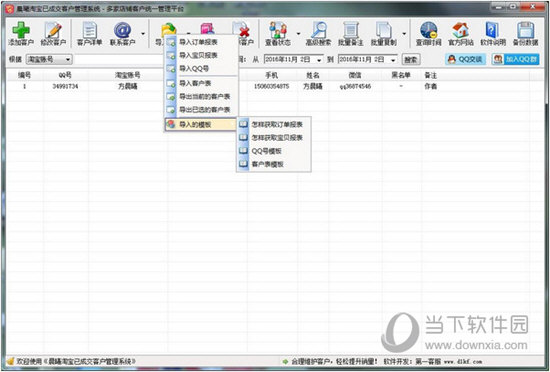Click the 微信 column header
550x372 pixels.
click(355, 75)
